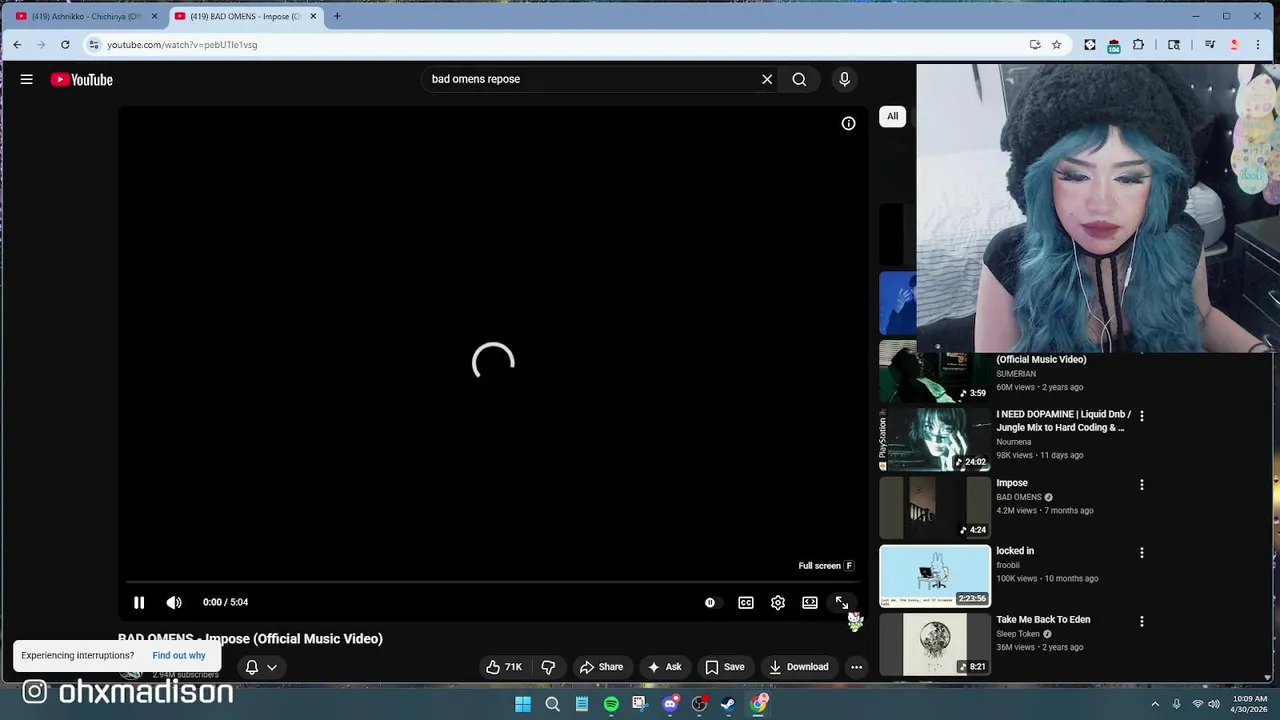The height and width of the screenshot is (720, 1280).
Task: Go back in browser history
Action: tap(17, 45)
